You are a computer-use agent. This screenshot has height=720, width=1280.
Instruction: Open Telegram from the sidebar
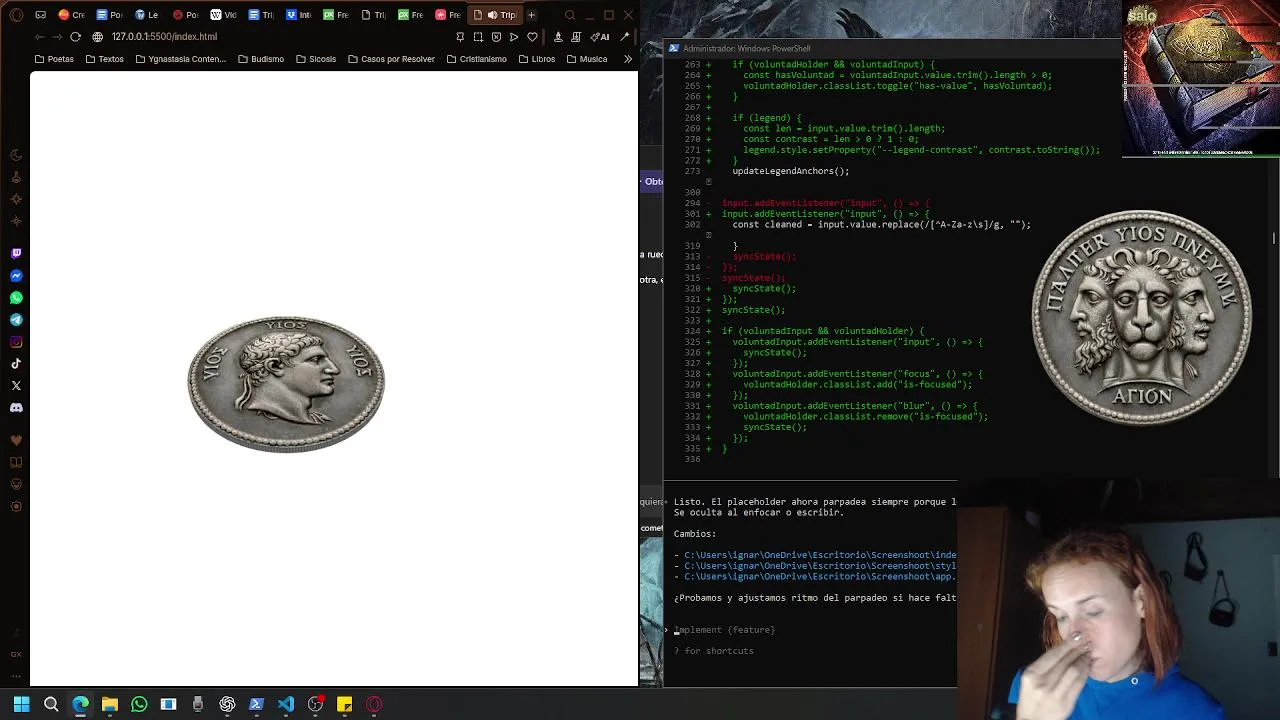[16, 320]
